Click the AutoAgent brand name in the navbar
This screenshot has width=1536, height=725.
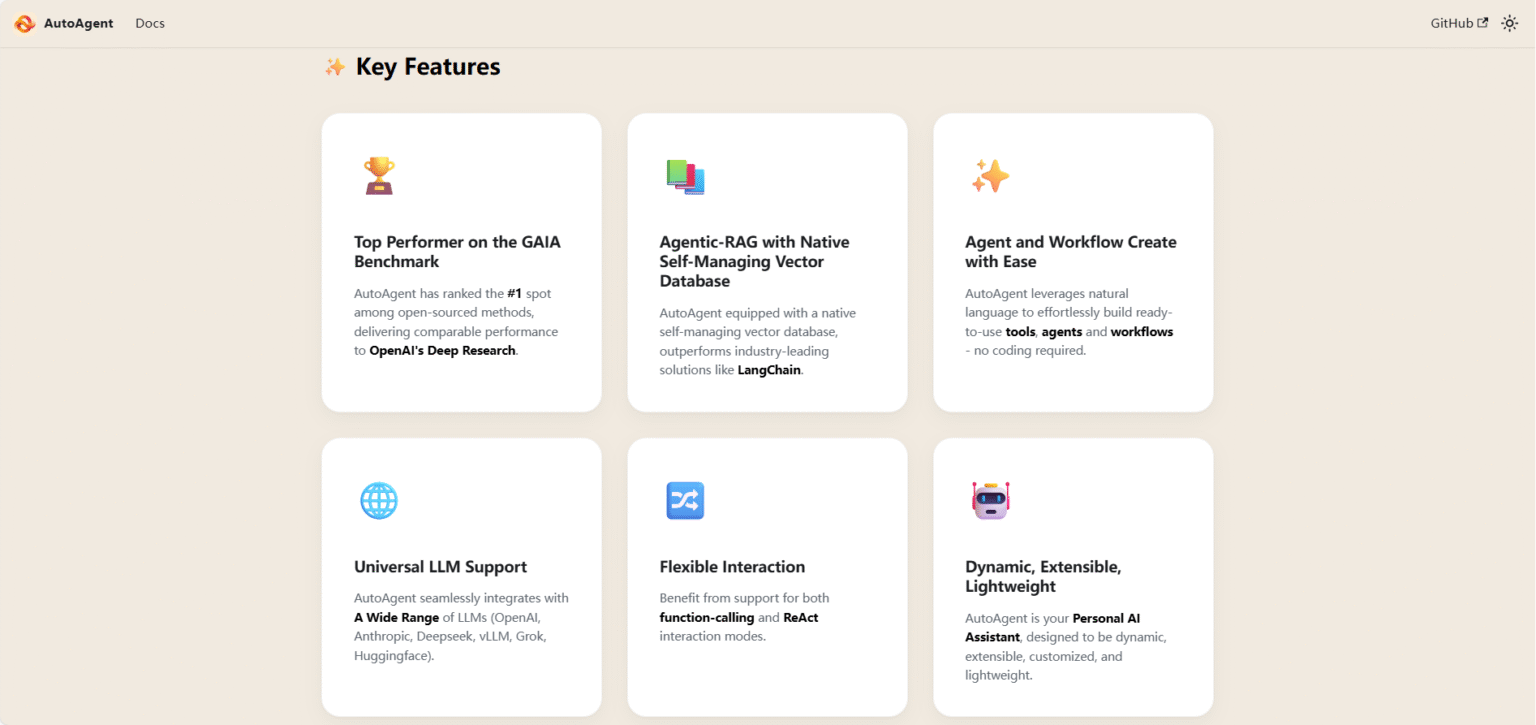click(77, 22)
